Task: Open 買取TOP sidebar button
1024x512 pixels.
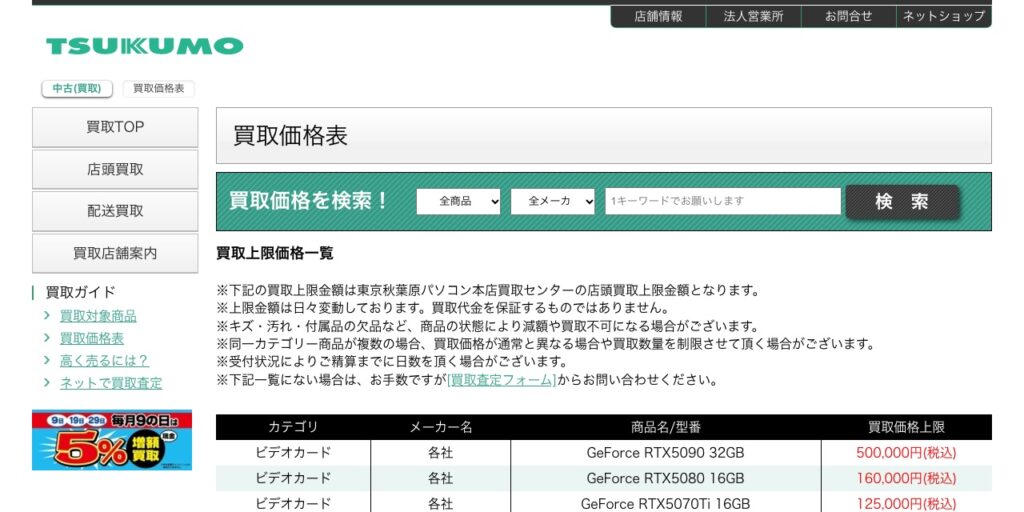Action: pyautogui.click(x=115, y=127)
